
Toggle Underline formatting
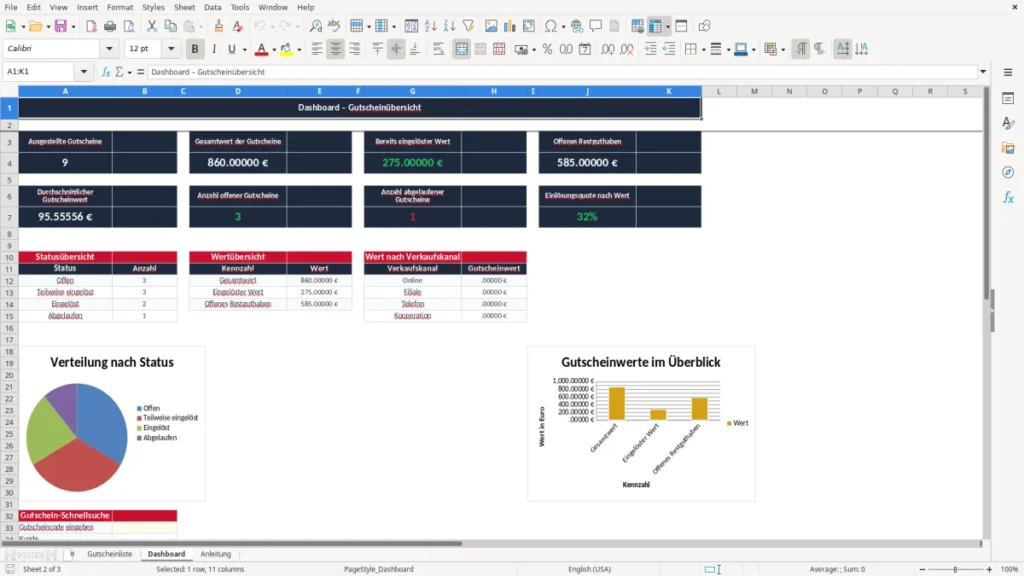(x=231, y=49)
